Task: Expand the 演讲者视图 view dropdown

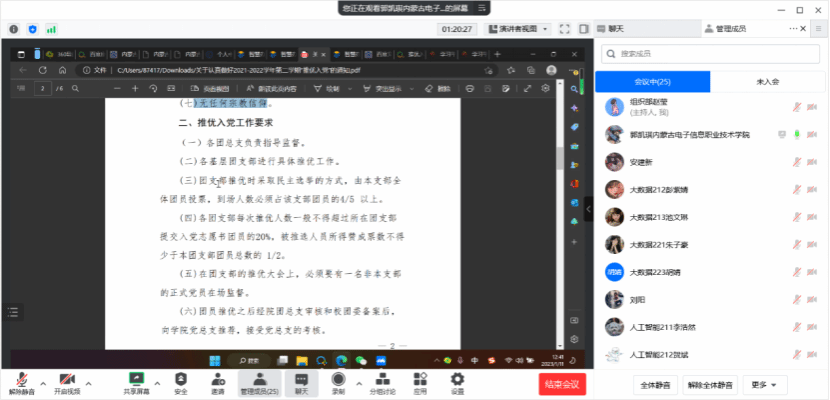Action: 518,30
